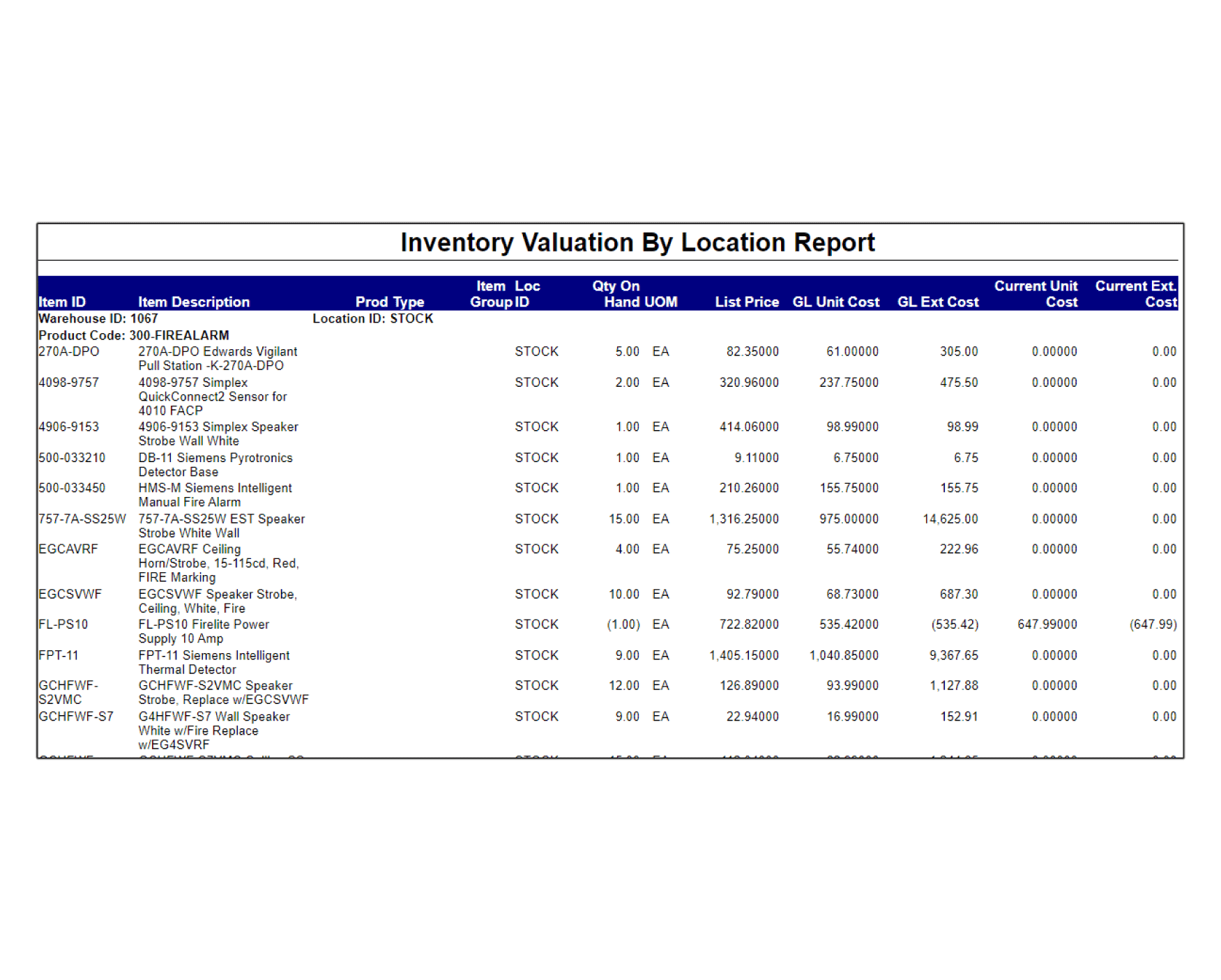Click the GL Ext Cost column header
This screenshot has height=980, width=1221.
[937, 302]
